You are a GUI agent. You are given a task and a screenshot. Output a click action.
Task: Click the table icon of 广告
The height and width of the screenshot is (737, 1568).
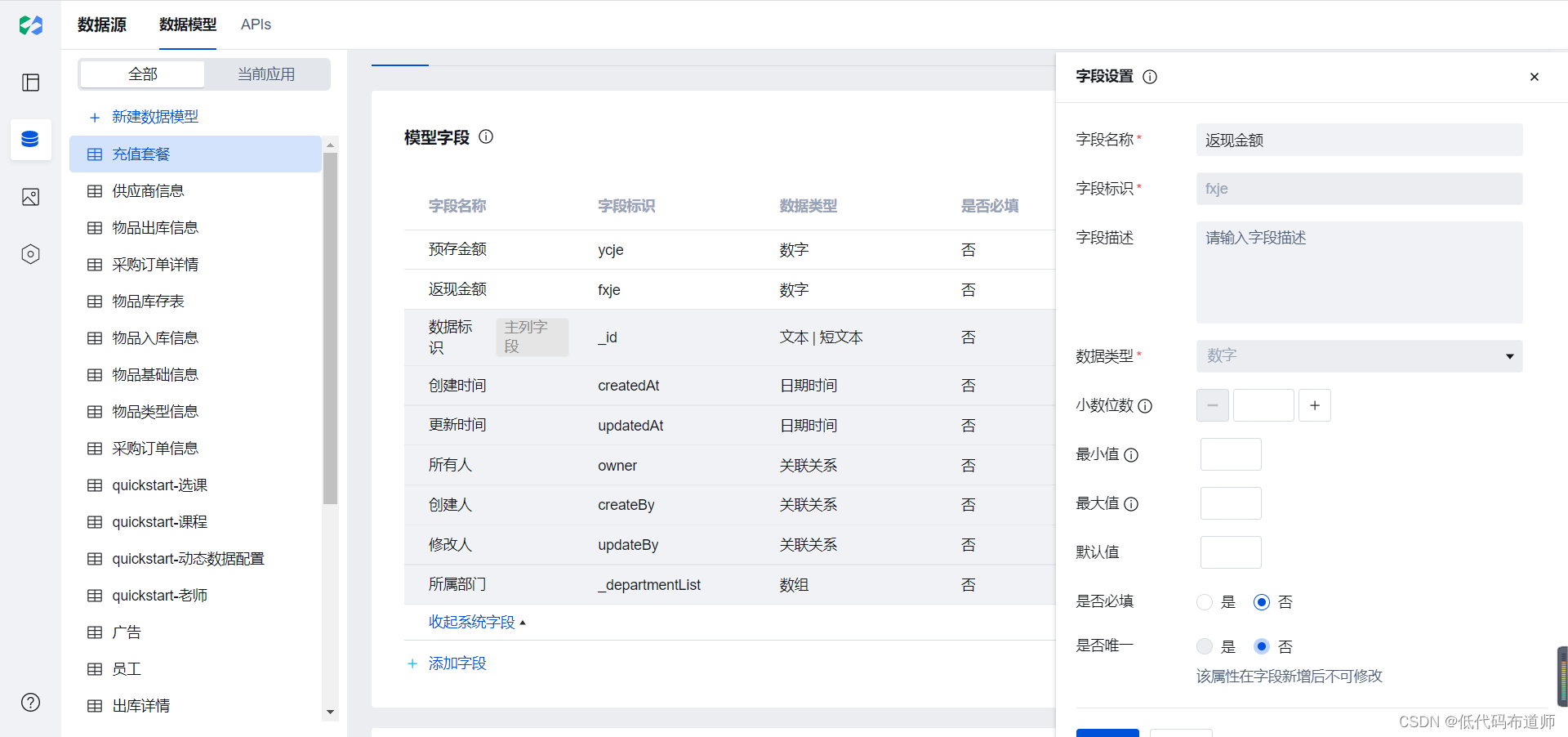pyautogui.click(x=95, y=632)
